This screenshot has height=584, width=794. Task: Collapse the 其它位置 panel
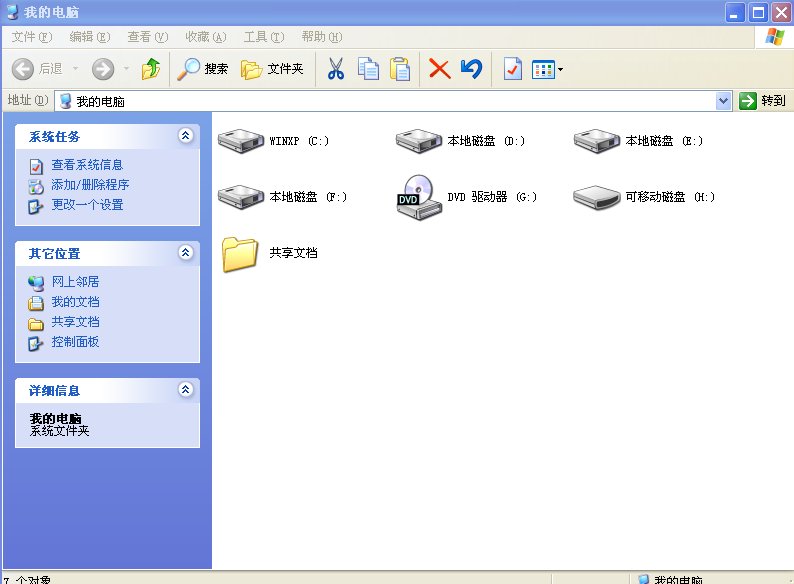[x=185, y=252]
